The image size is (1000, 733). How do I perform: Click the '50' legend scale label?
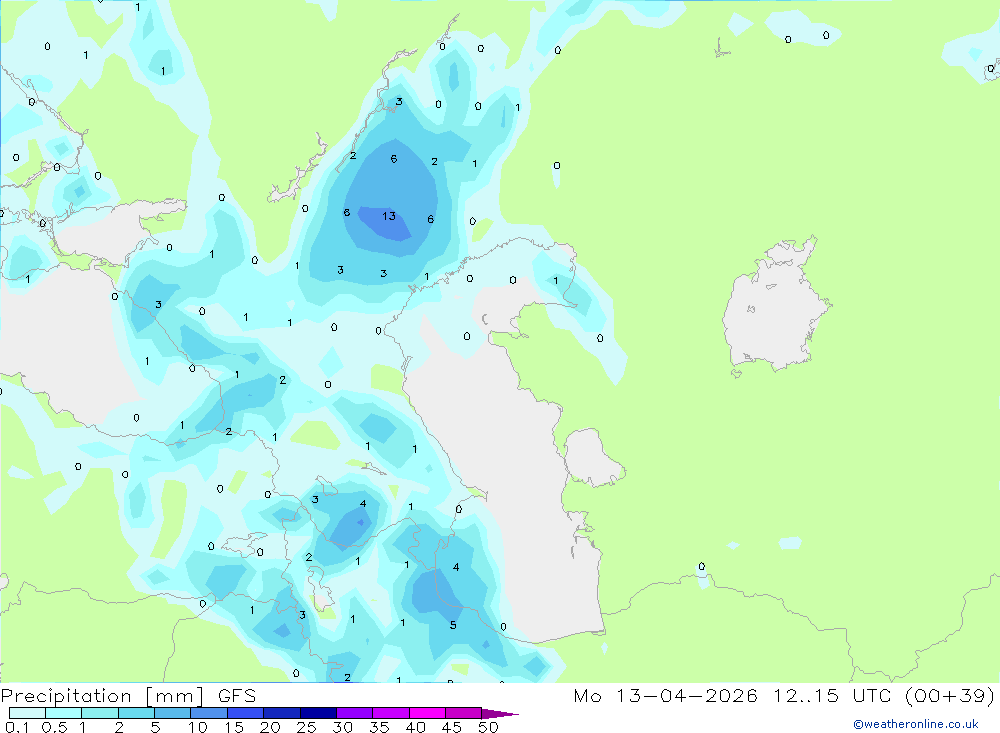pyautogui.click(x=489, y=727)
